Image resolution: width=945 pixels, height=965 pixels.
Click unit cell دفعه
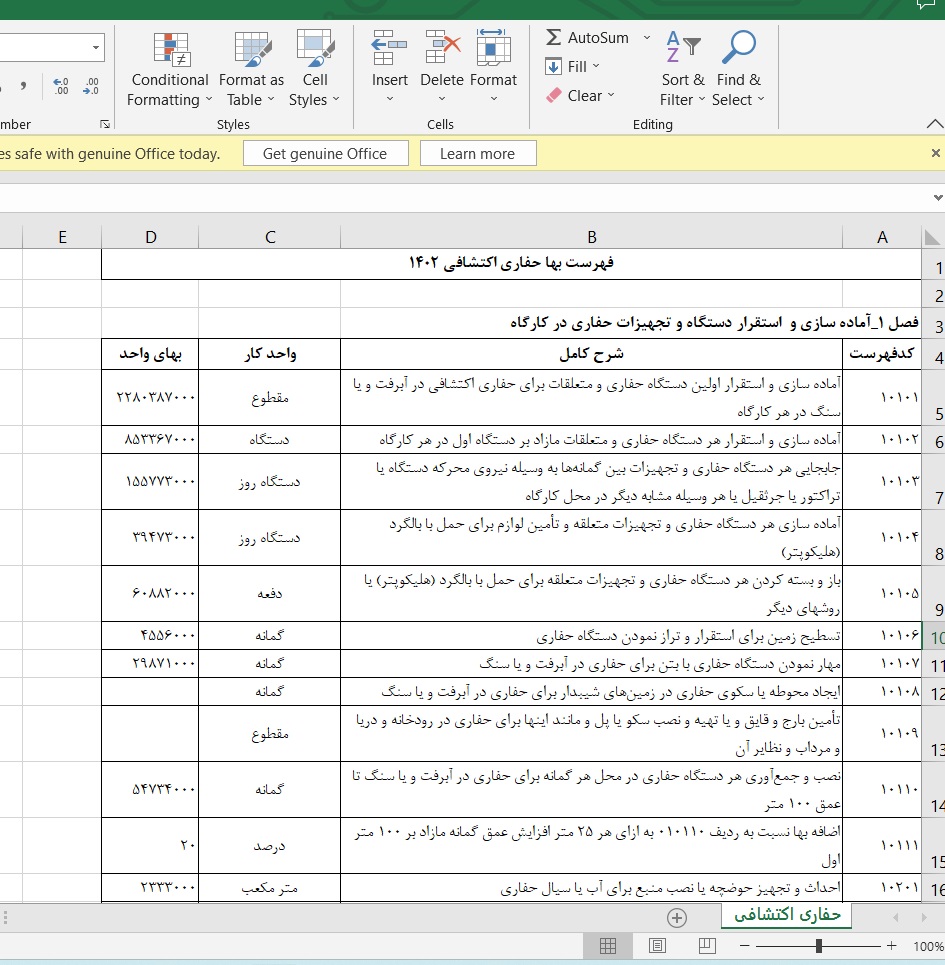pyautogui.click(x=269, y=593)
